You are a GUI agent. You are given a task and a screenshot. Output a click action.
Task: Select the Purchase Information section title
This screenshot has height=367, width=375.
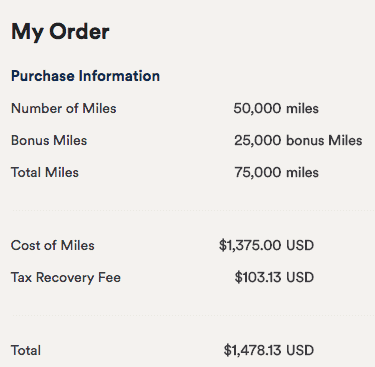pyautogui.click(x=85, y=76)
